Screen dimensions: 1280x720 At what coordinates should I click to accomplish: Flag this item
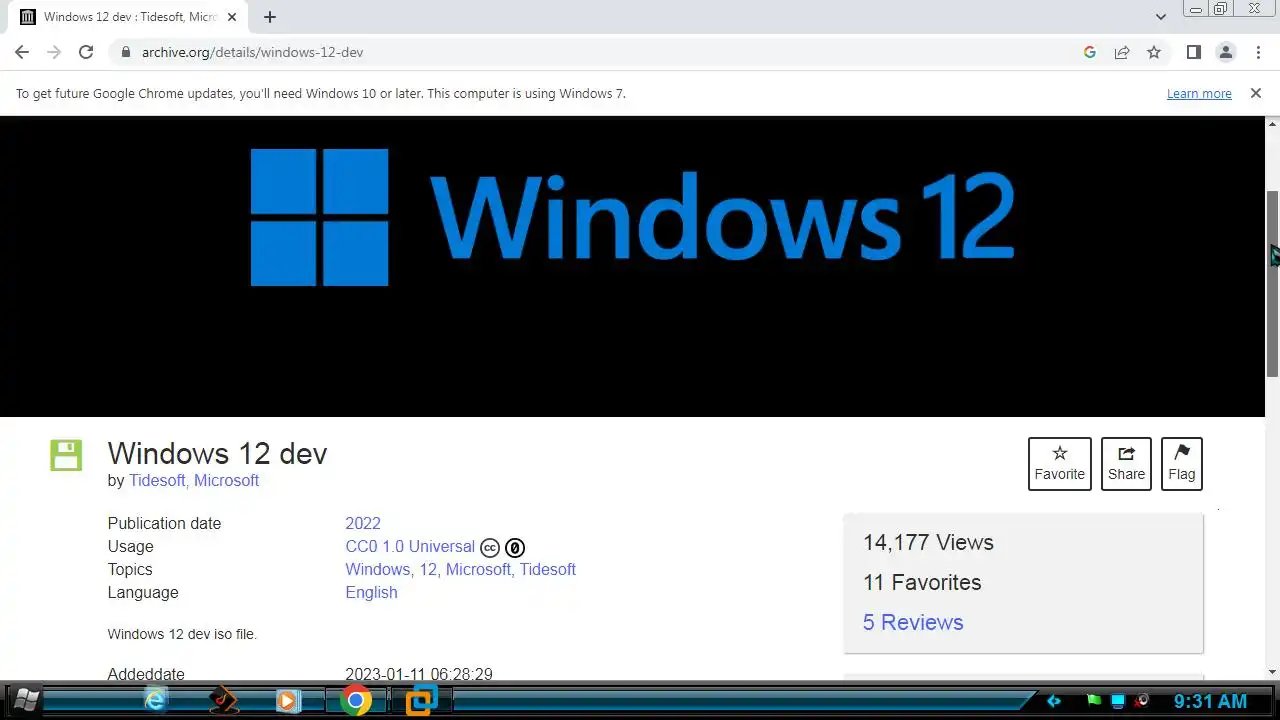click(1182, 464)
